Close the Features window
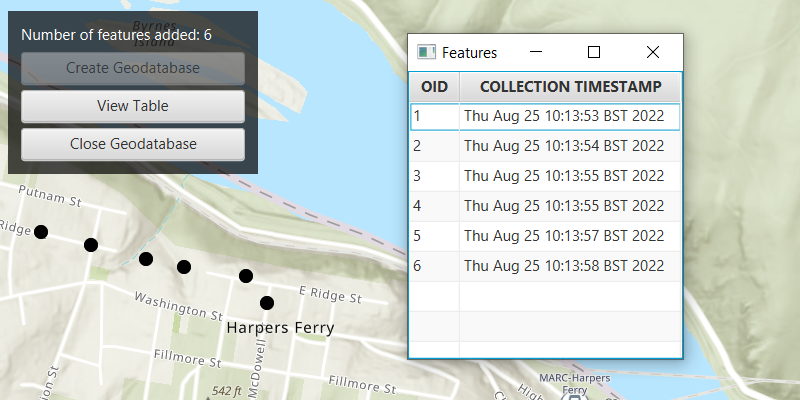This screenshot has height=400, width=800. tap(653, 52)
